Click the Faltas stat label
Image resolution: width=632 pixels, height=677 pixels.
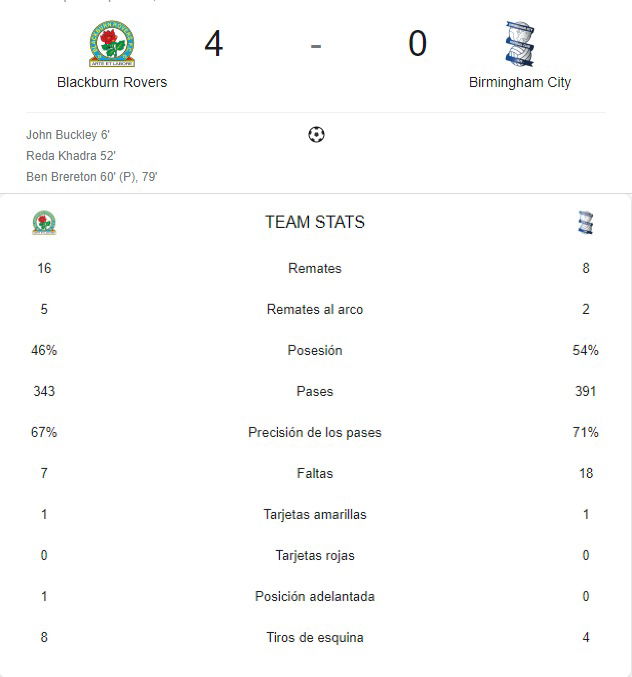click(x=315, y=473)
